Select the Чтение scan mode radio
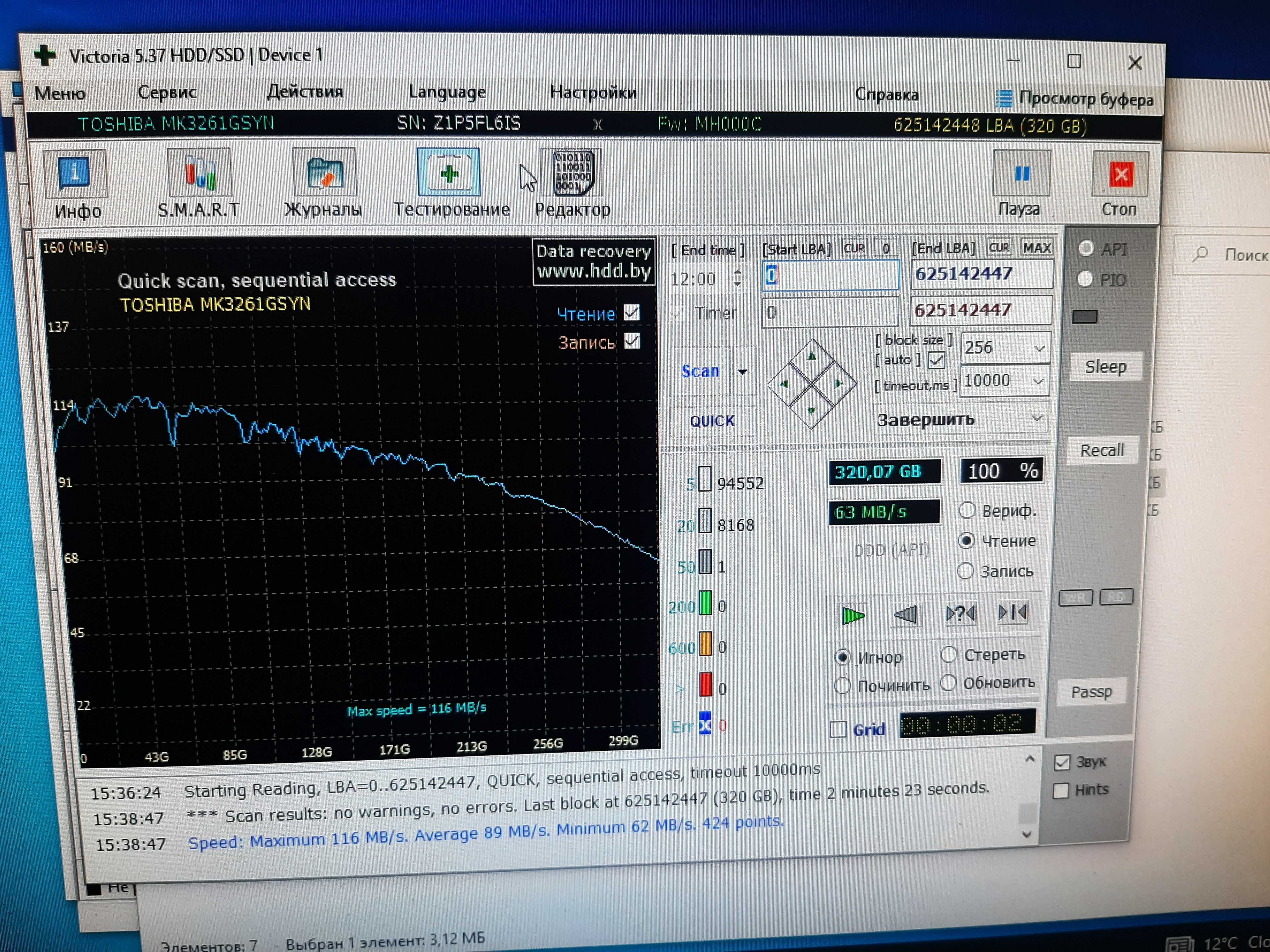Image resolution: width=1270 pixels, height=952 pixels. point(966,541)
